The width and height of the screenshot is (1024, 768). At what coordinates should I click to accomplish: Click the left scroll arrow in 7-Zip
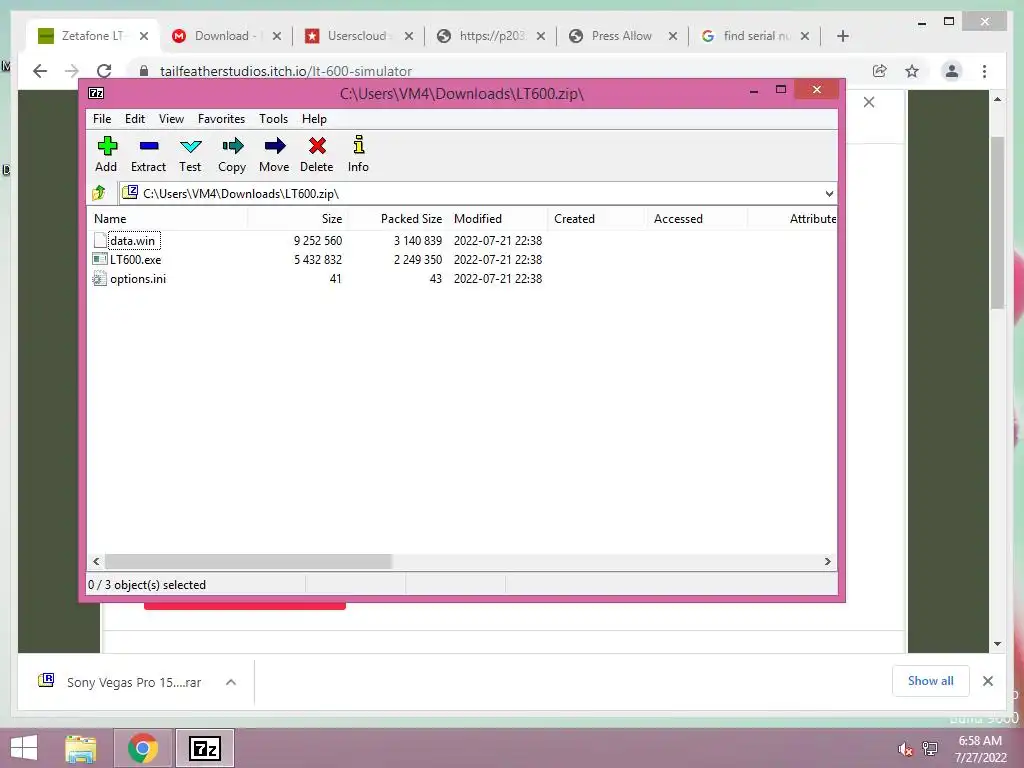click(96, 562)
